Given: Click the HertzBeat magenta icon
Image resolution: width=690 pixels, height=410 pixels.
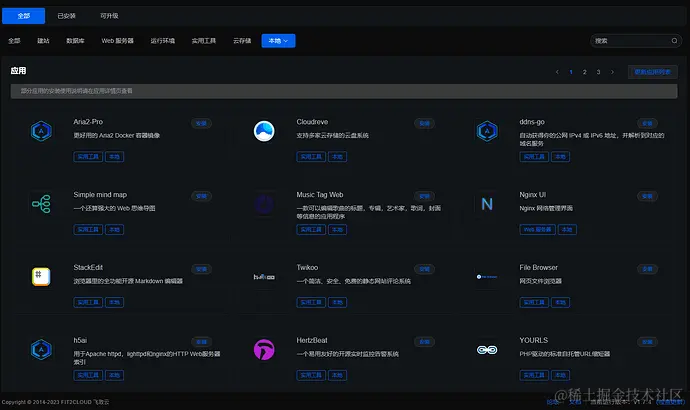Looking at the screenshot, I should click(x=264, y=350).
